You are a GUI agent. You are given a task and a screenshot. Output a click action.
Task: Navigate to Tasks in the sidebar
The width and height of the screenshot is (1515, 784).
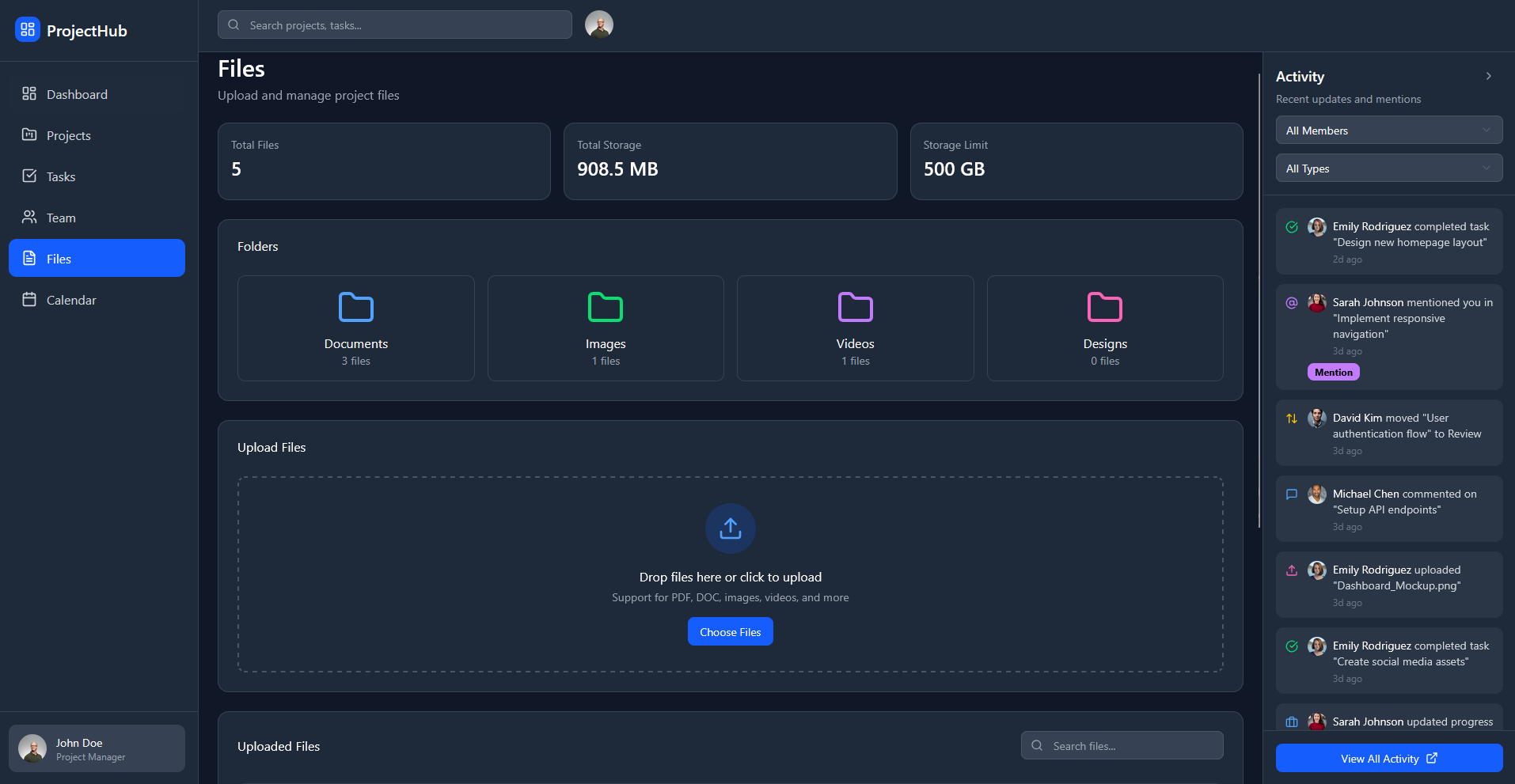pos(61,176)
